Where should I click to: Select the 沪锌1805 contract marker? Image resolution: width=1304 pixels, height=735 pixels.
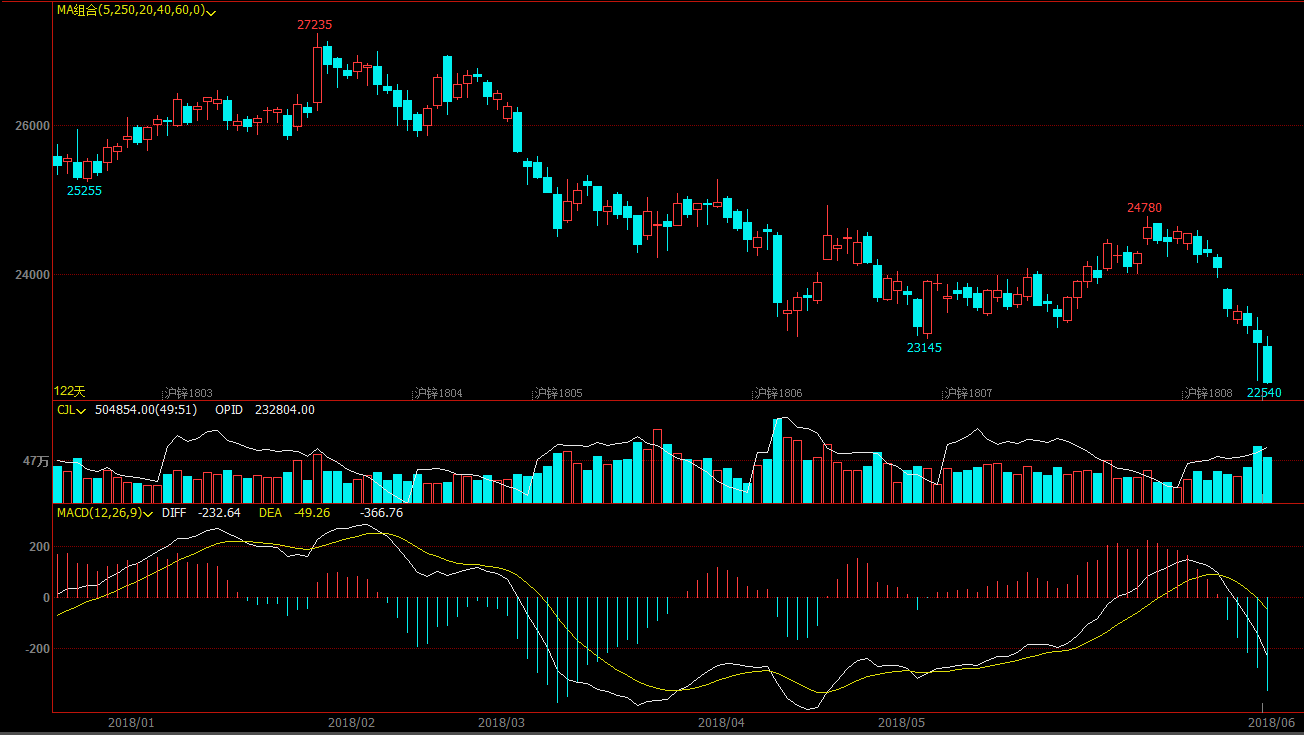coord(558,393)
